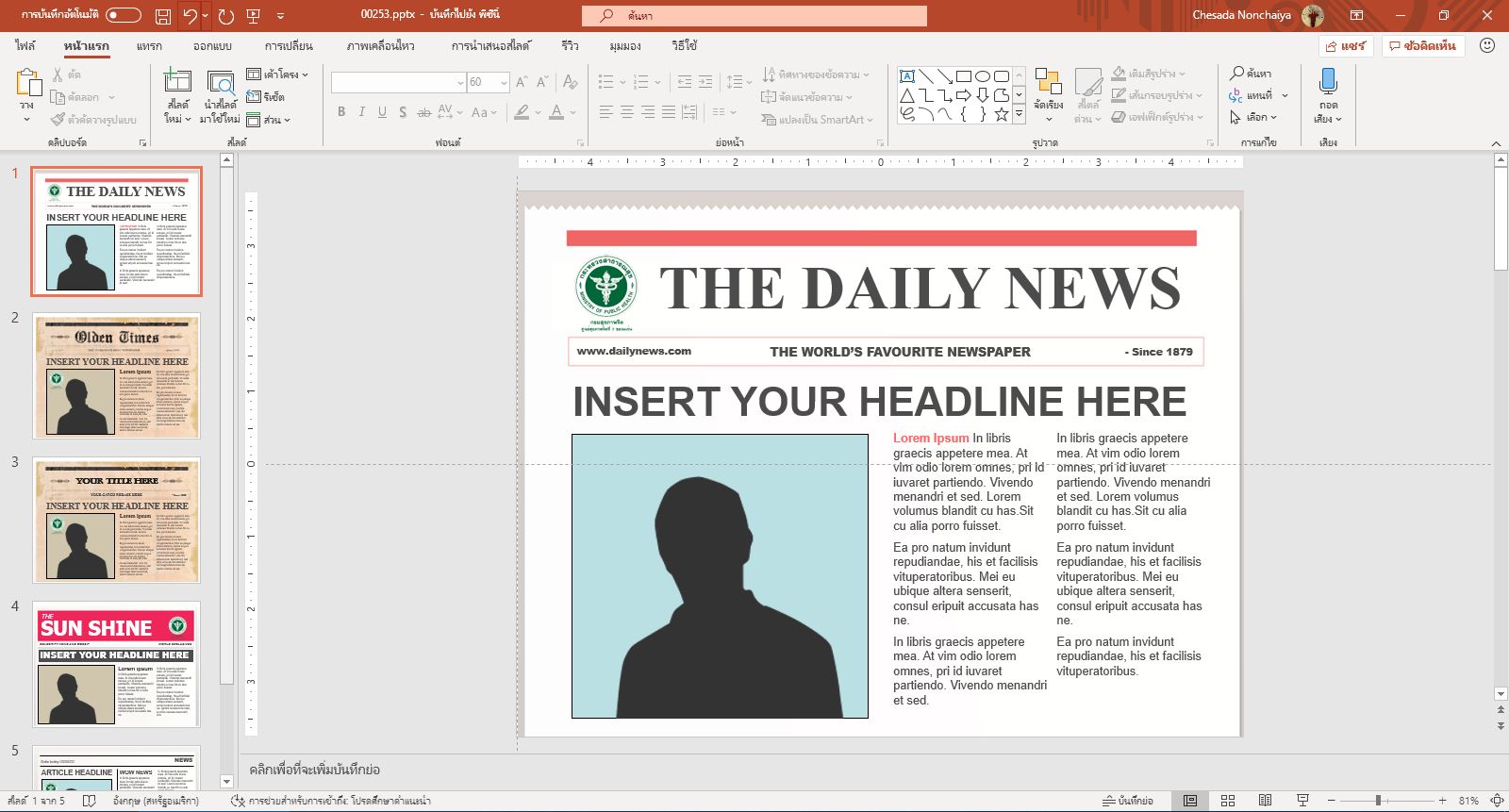Click the Undo arrow icon

190,16
